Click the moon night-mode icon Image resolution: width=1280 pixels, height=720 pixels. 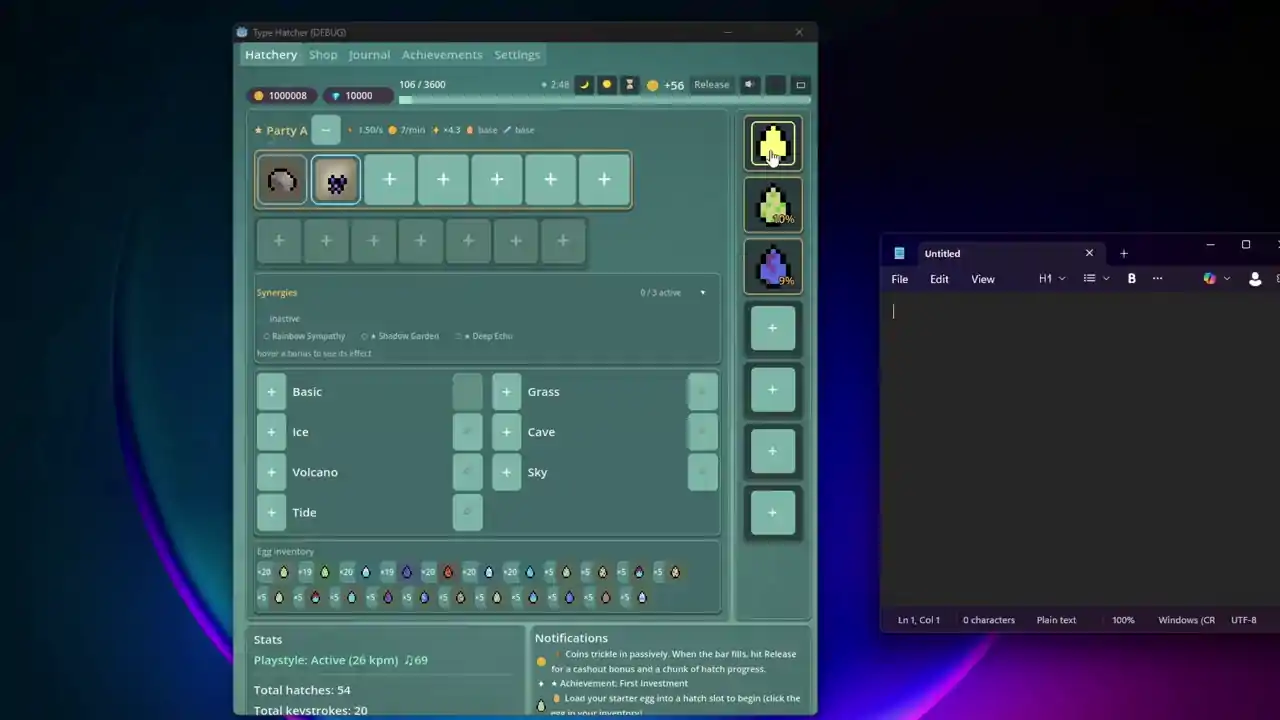tap(585, 85)
